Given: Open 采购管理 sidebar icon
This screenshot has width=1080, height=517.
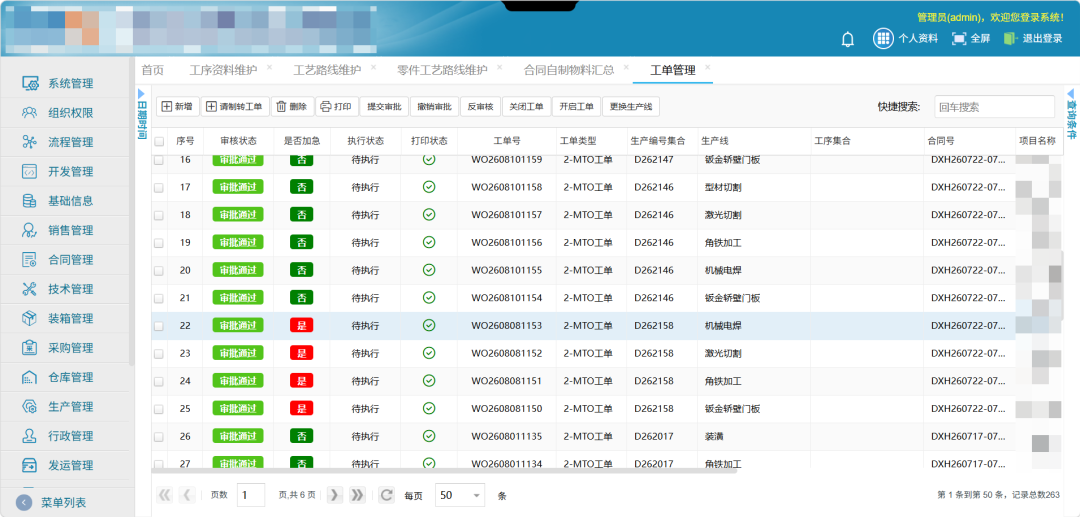Looking at the screenshot, I should (30, 348).
